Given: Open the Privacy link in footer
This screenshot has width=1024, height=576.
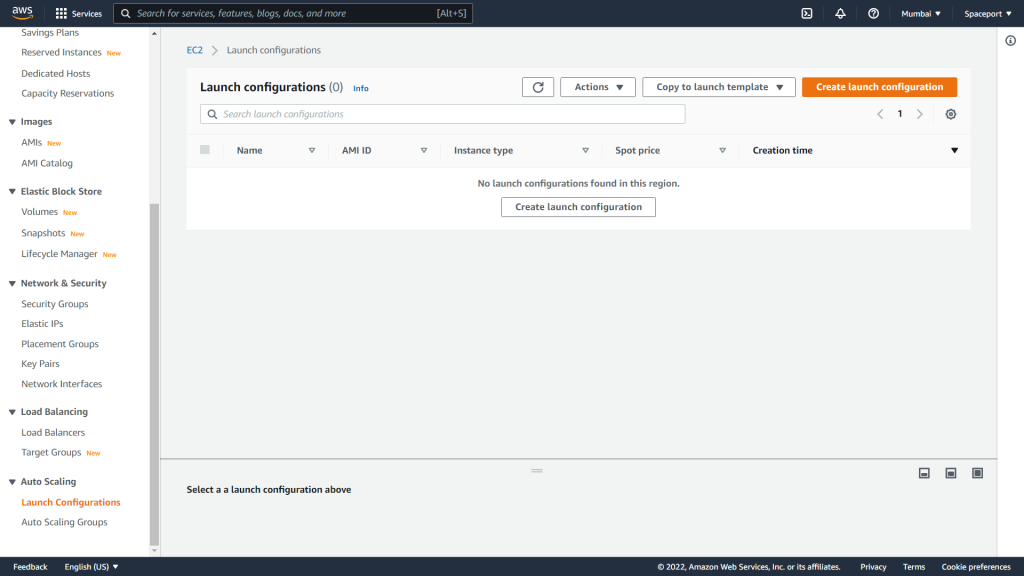Looking at the screenshot, I should click(873, 567).
